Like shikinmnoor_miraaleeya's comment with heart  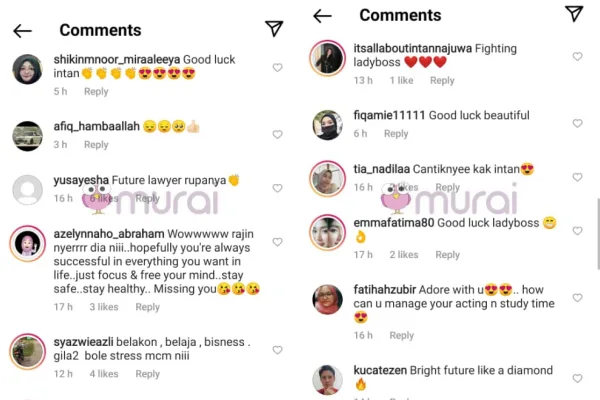tap(277, 68)
